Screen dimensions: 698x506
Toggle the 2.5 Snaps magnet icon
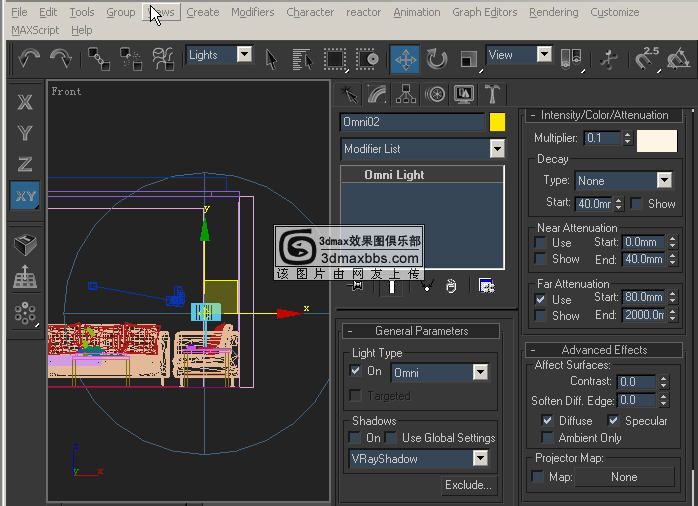646,59
